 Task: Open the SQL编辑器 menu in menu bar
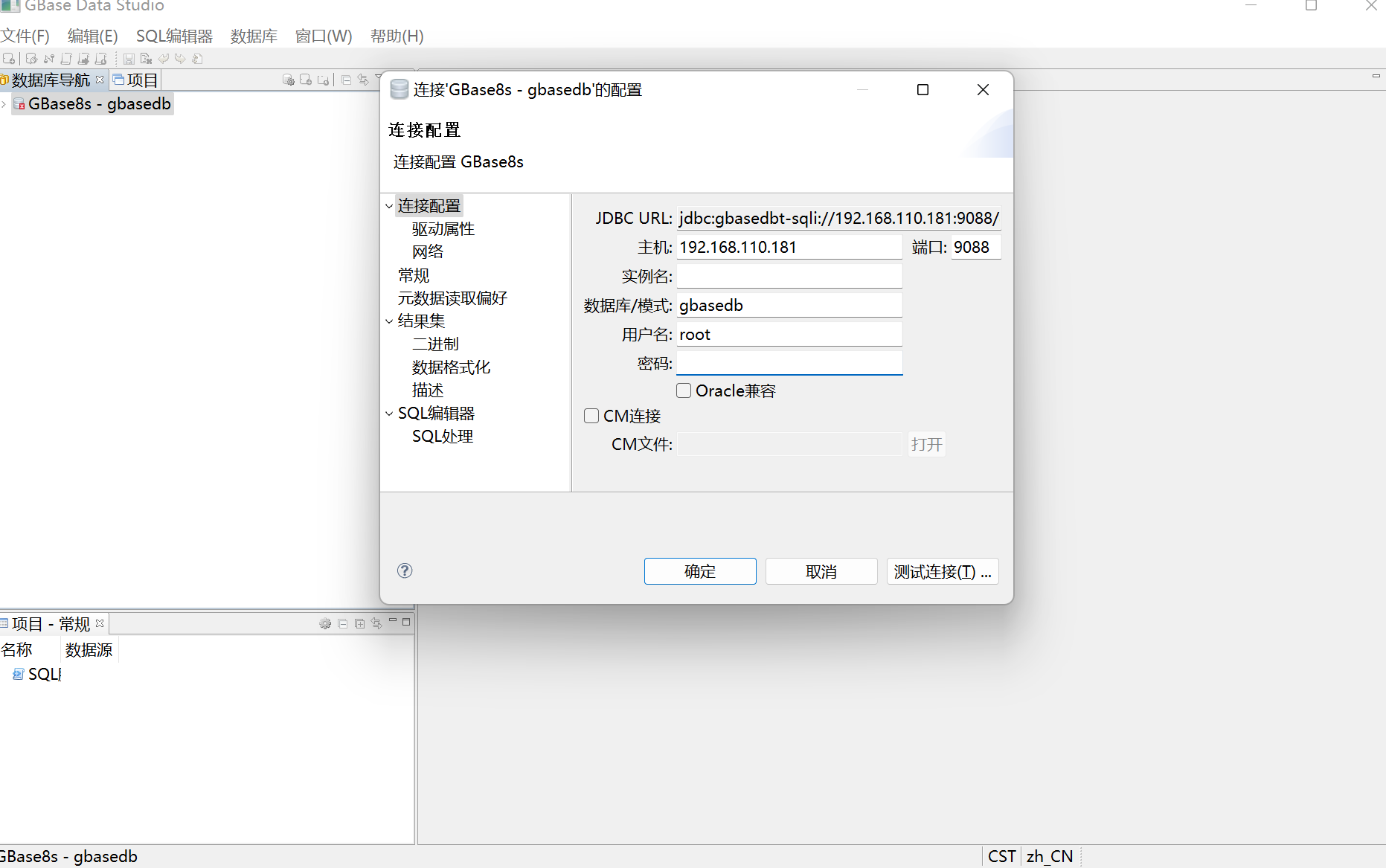click(174, 36)
